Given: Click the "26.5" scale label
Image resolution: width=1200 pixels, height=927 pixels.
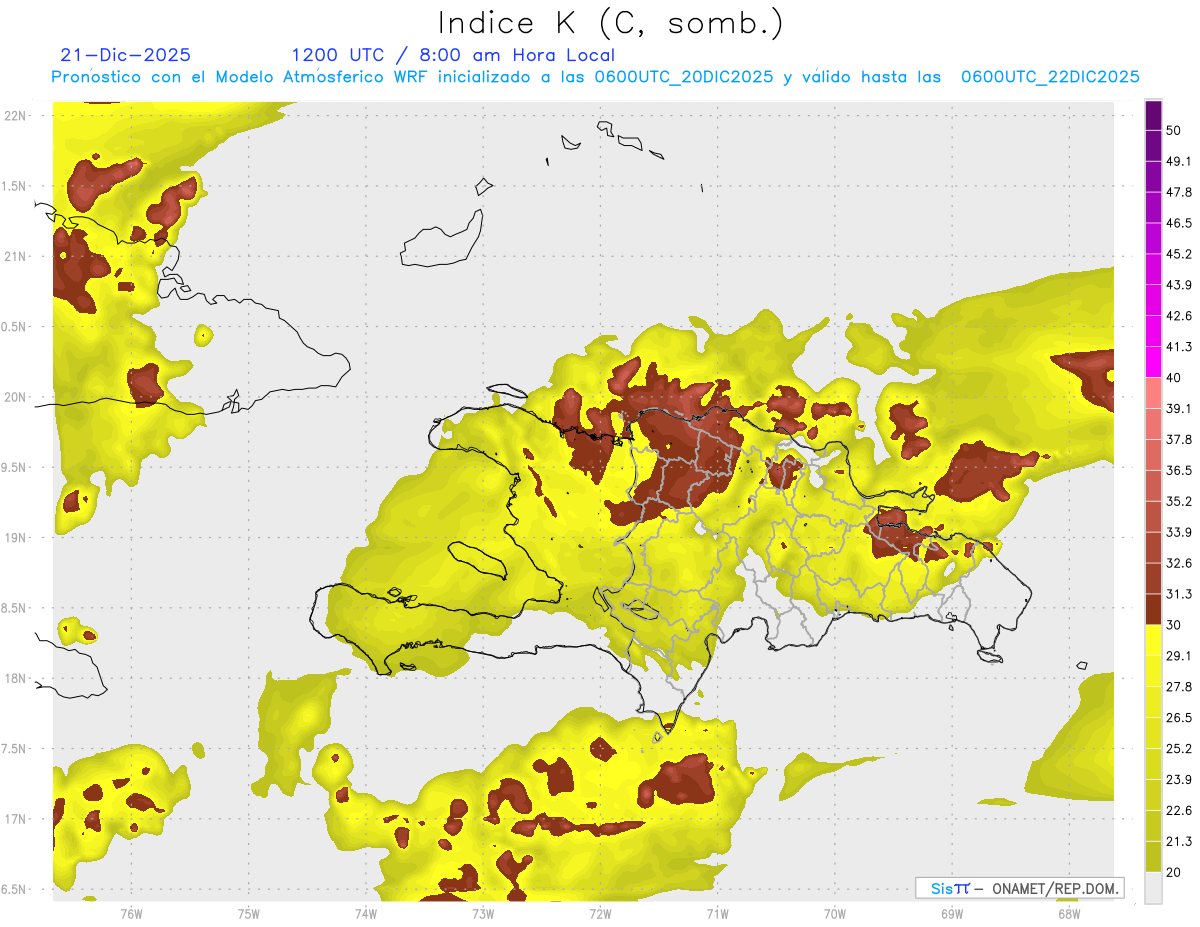Looking at the screenshot, I should coord(1179,718).
